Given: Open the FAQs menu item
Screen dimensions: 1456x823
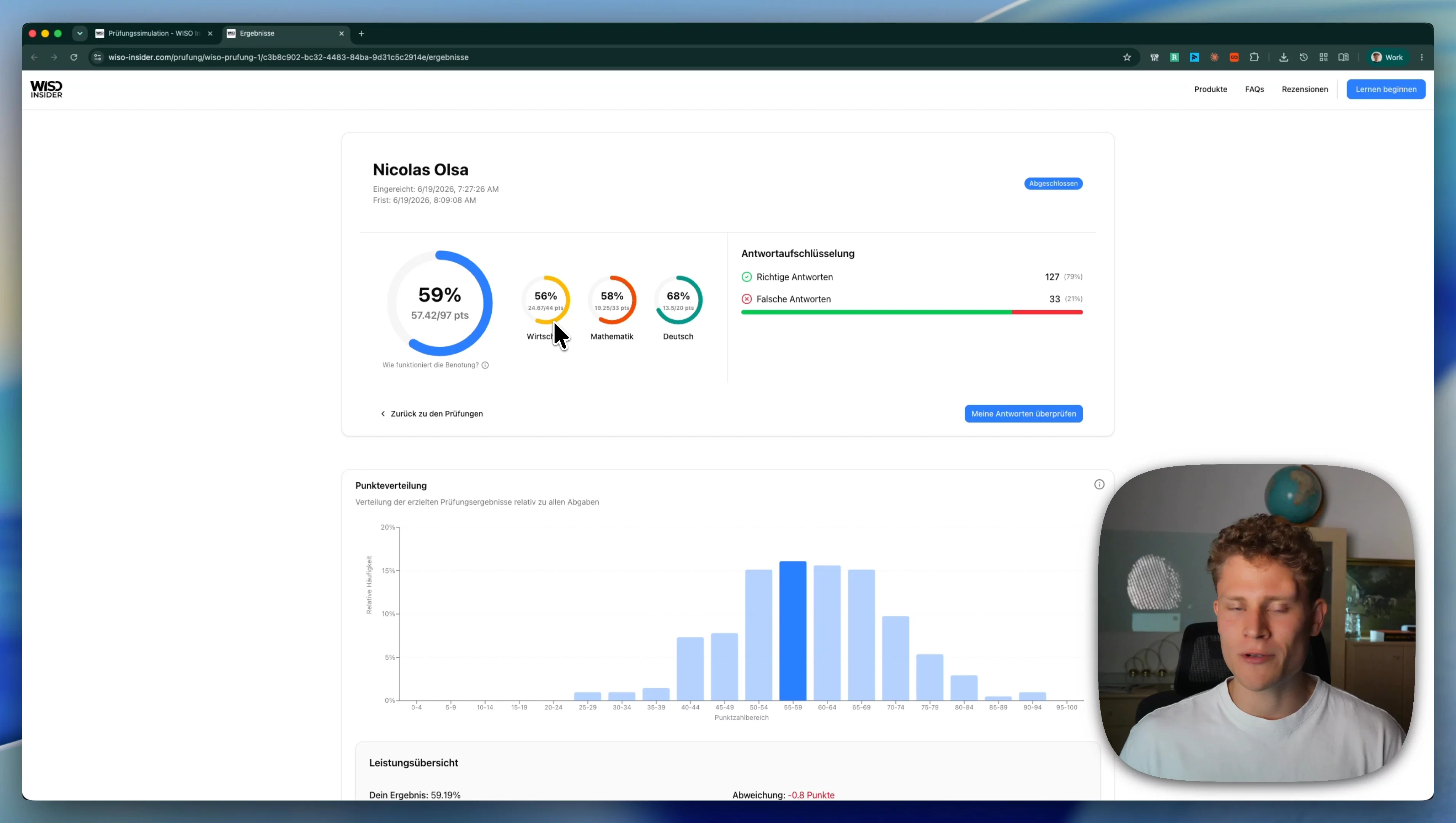Looking at the screenshot, I should pos(1254,89).
